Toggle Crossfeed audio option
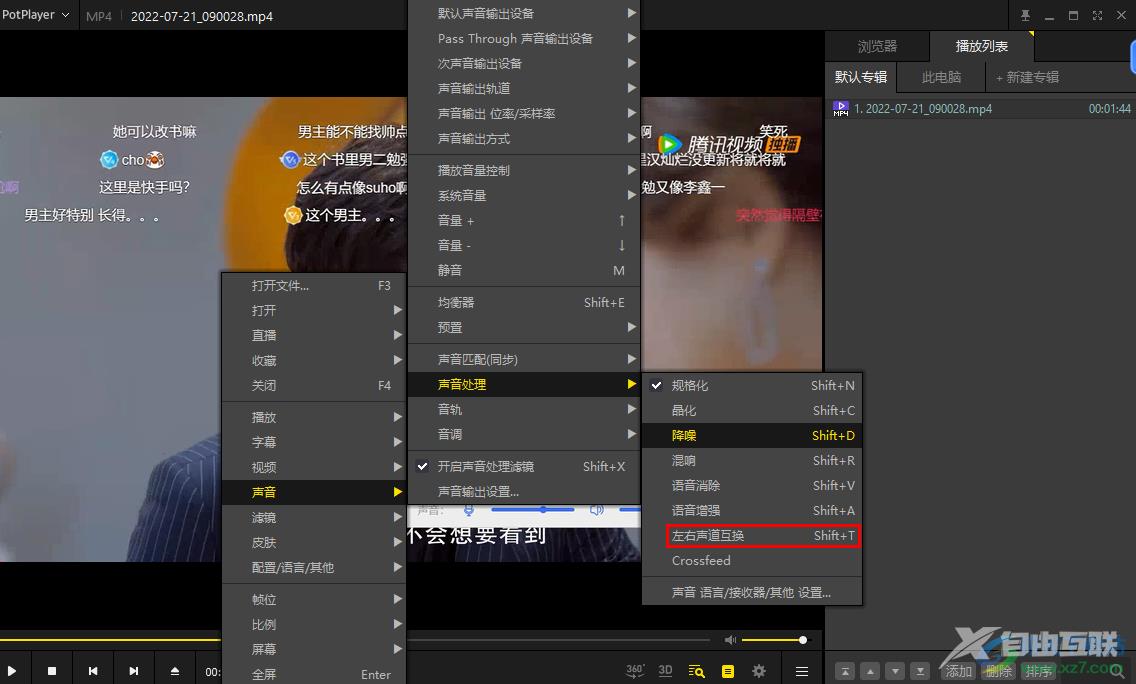Screen dimensions: 1136x684 (x=752, y=560)
